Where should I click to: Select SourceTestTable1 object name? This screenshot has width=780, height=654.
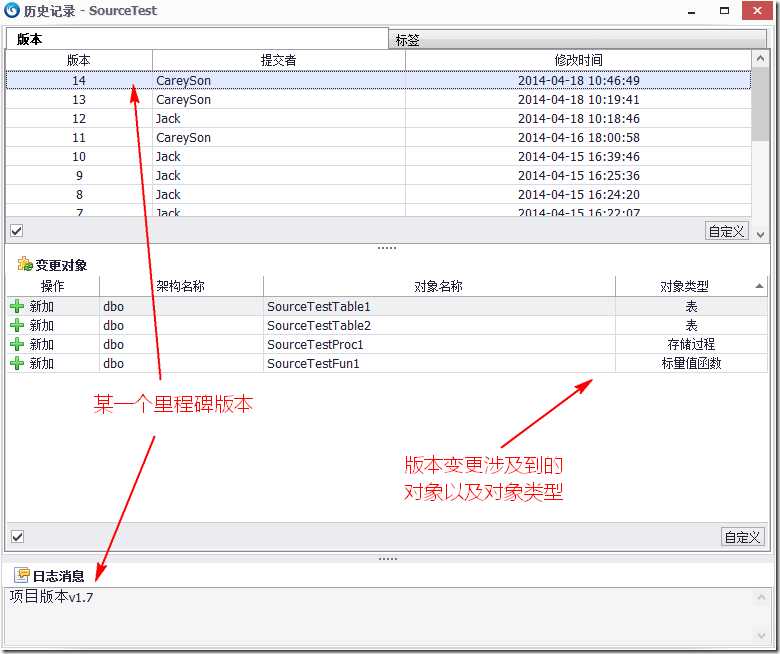click(x=319, y=306)
